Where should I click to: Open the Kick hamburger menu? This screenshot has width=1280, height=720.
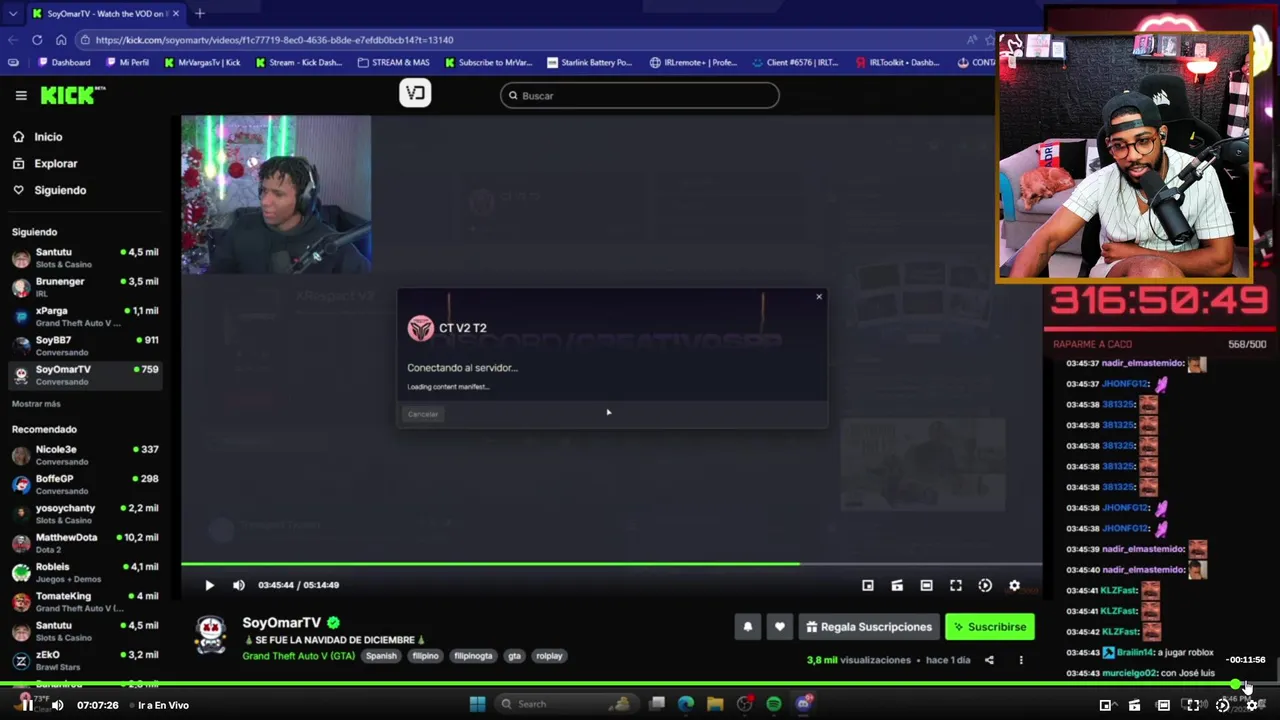coord(21,95)
